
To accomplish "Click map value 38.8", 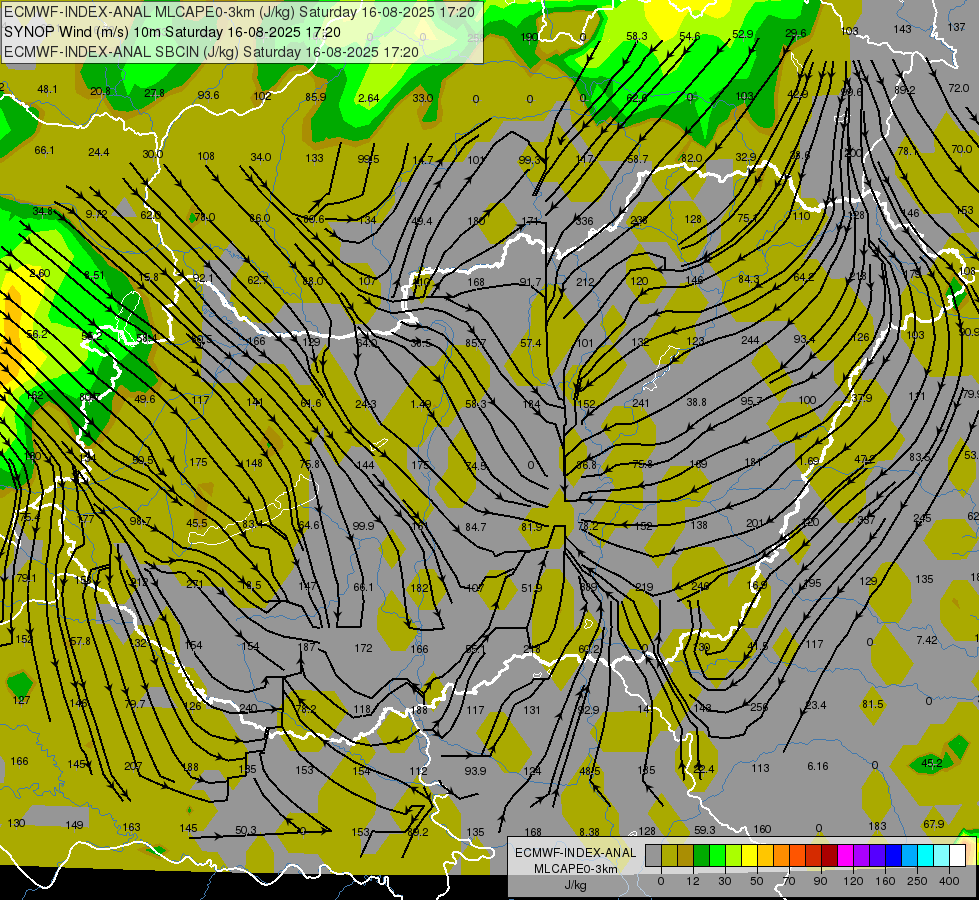I will click(x=696, y=403).
